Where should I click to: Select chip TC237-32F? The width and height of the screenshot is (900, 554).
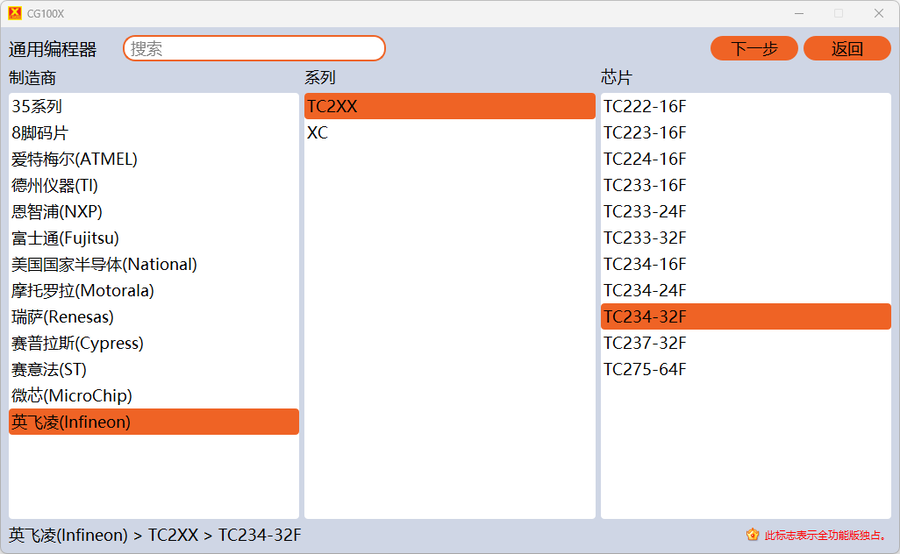[645, 343]
